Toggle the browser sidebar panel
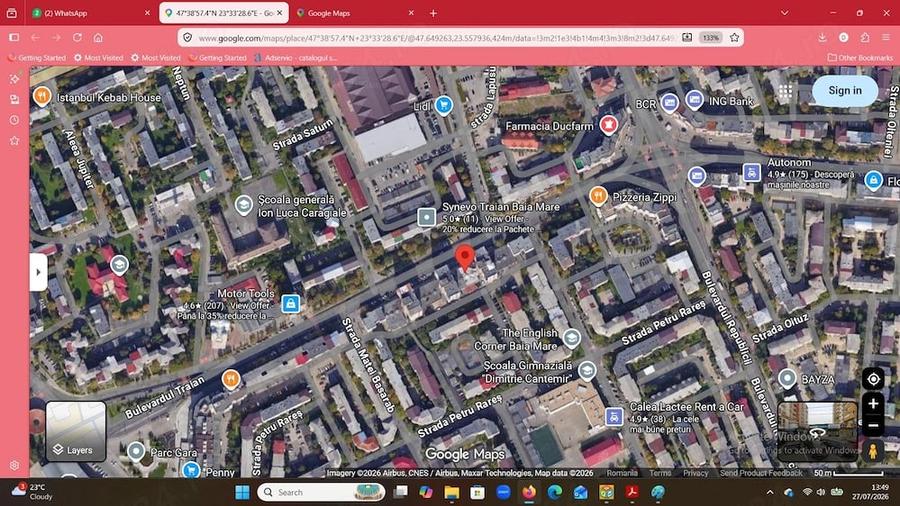The height and width of the screenshot is (506, 900). point(14,37)
